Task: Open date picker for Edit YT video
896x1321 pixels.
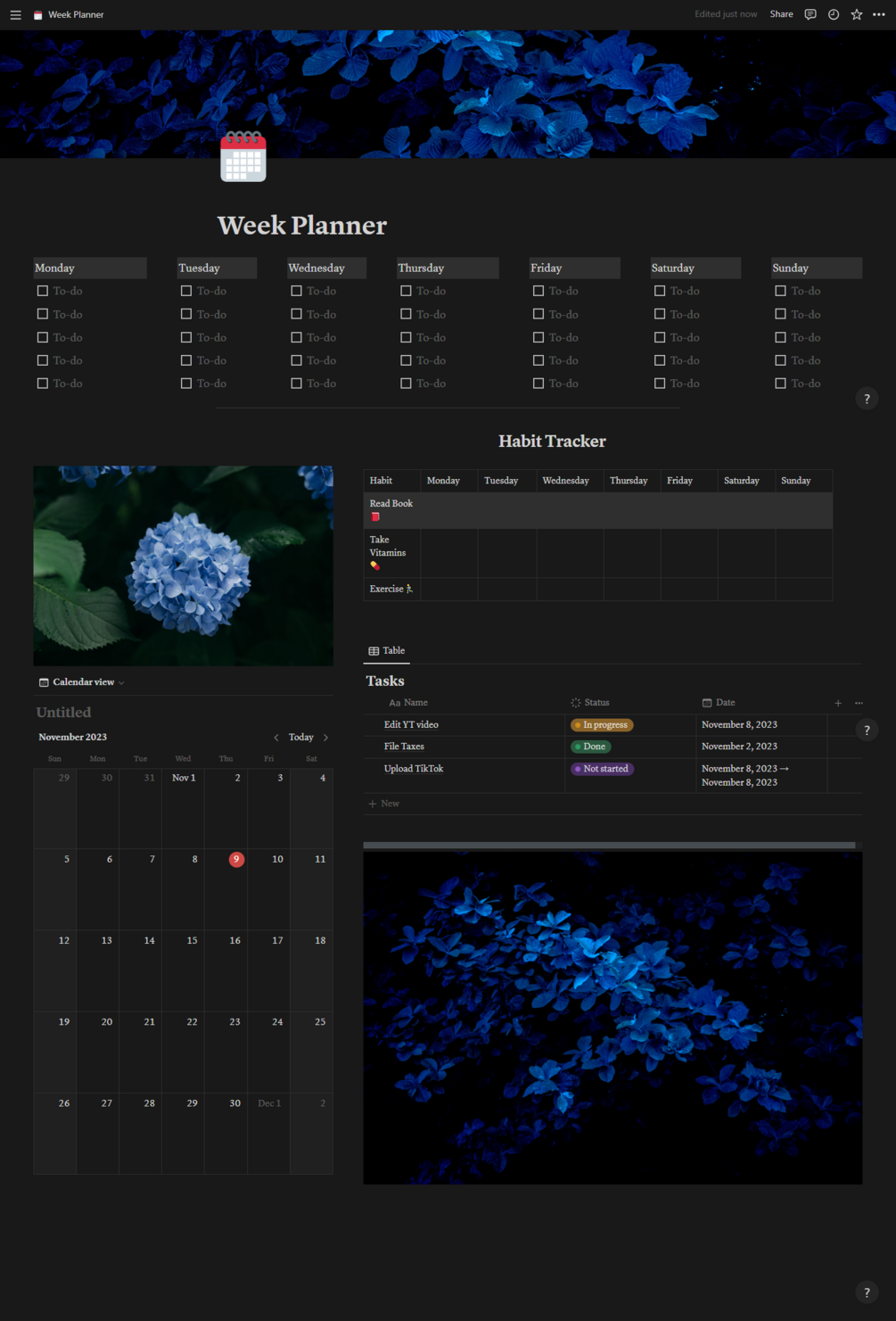Action: tap(739, 725)
